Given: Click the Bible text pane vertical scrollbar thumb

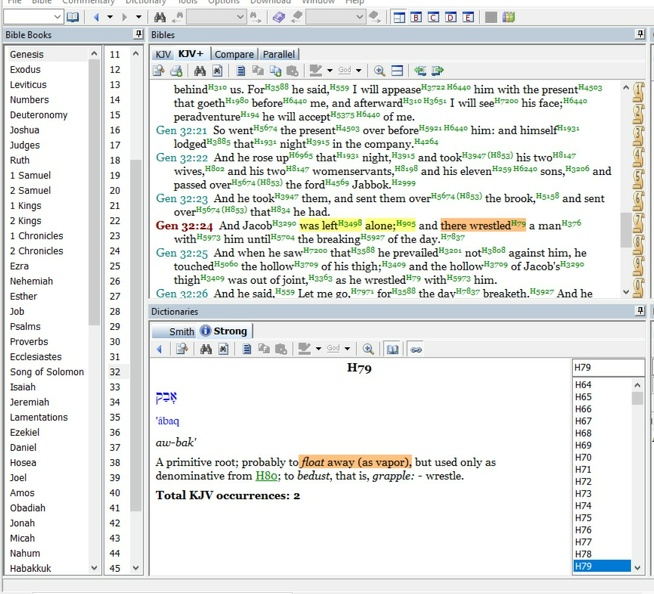Looking at the screenshot, I should click(626, 230).
